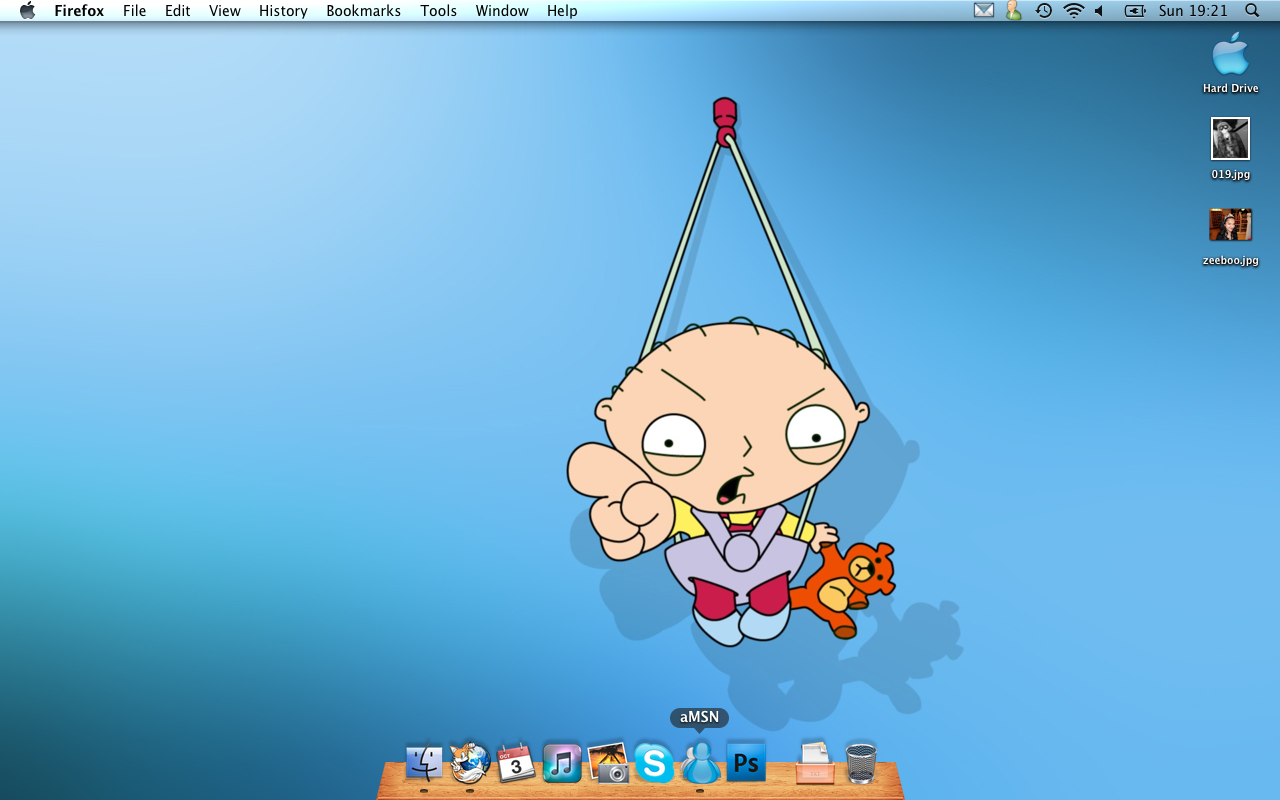Open the Bookmarks menu
The image size is (1280, 800).
(x=363, y=11)
